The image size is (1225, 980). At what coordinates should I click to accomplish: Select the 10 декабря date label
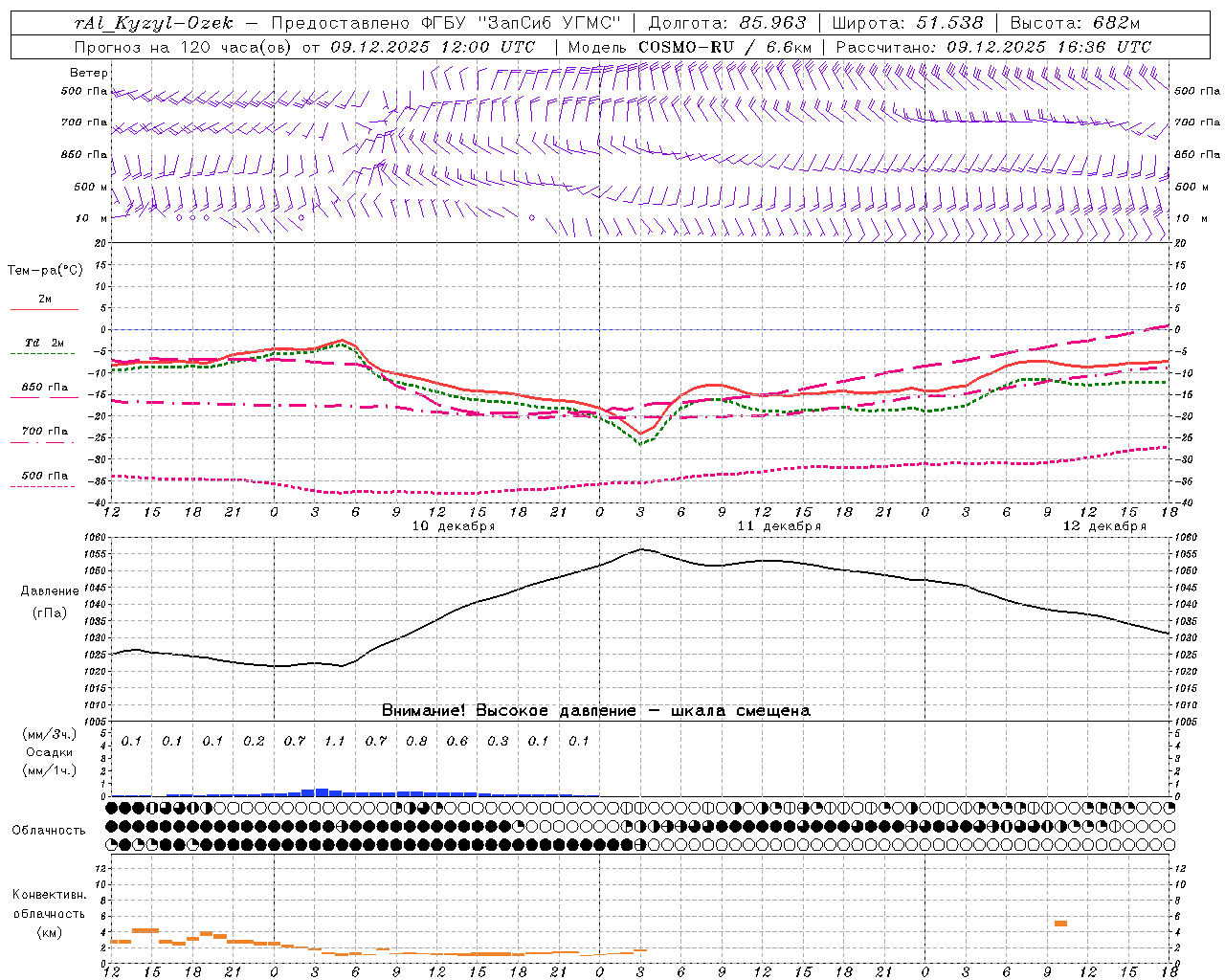click(x=454, y=526)
